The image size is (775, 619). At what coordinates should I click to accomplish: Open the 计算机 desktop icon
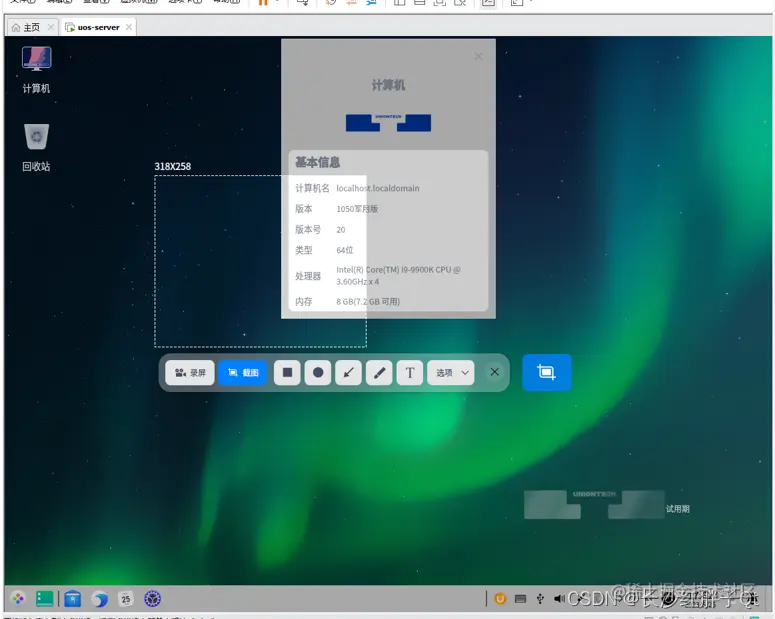[x=36, y=69]
